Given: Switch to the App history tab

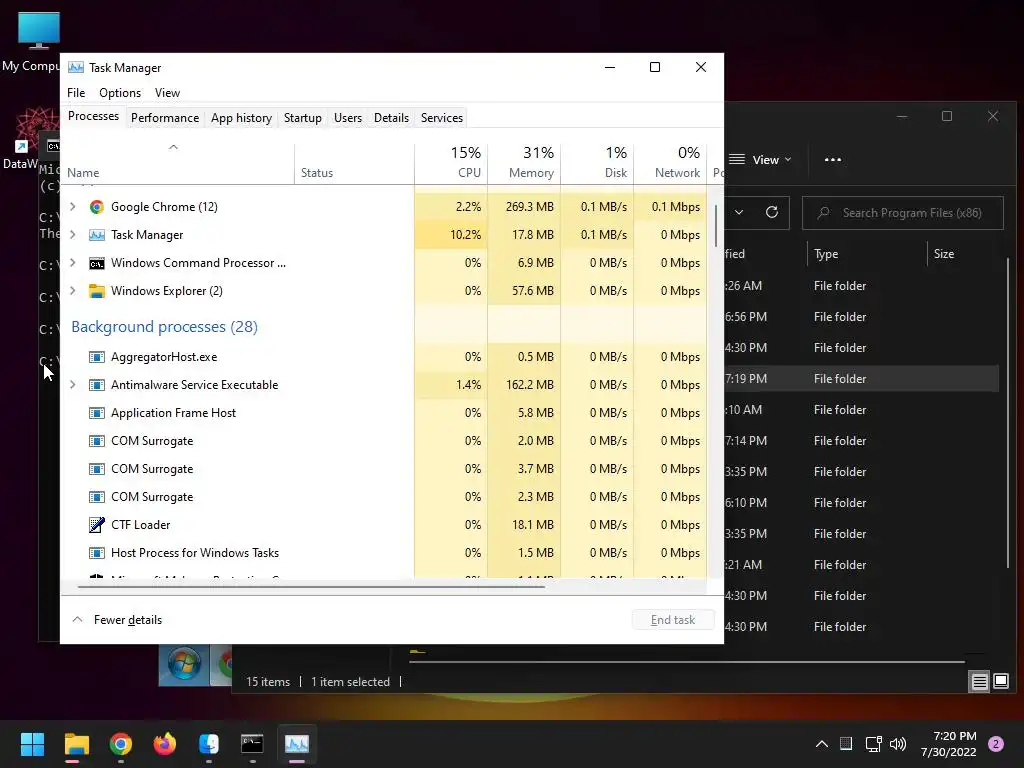Looking at the screenshot, I should tap(241, 118).
